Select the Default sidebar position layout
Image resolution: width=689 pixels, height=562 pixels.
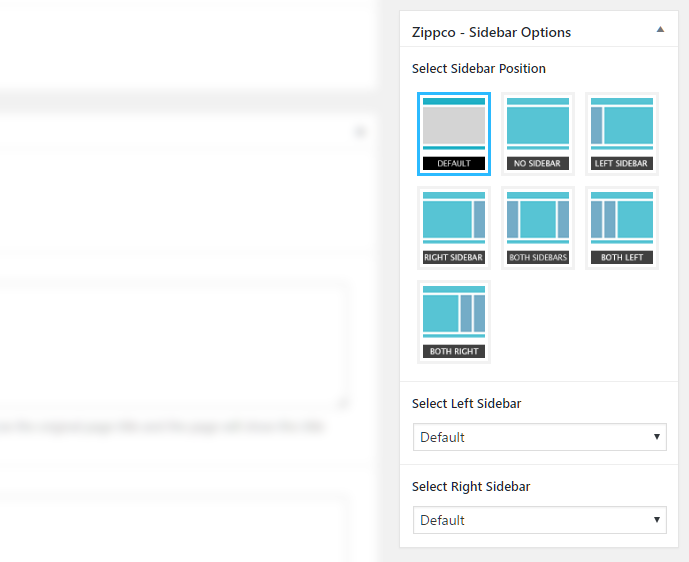(x=454, y=134)
